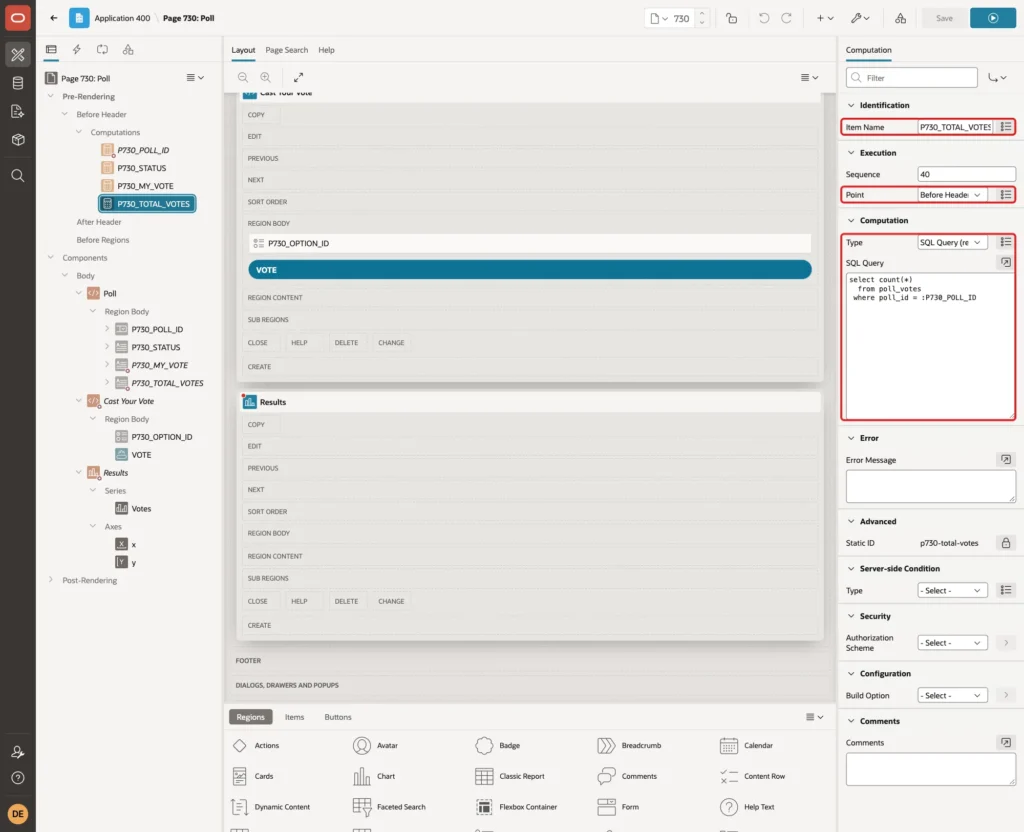The width and height of the screenshot is (1024, 832).
Task: Switch gallery to the Items tab
Action: pos(295,717)
